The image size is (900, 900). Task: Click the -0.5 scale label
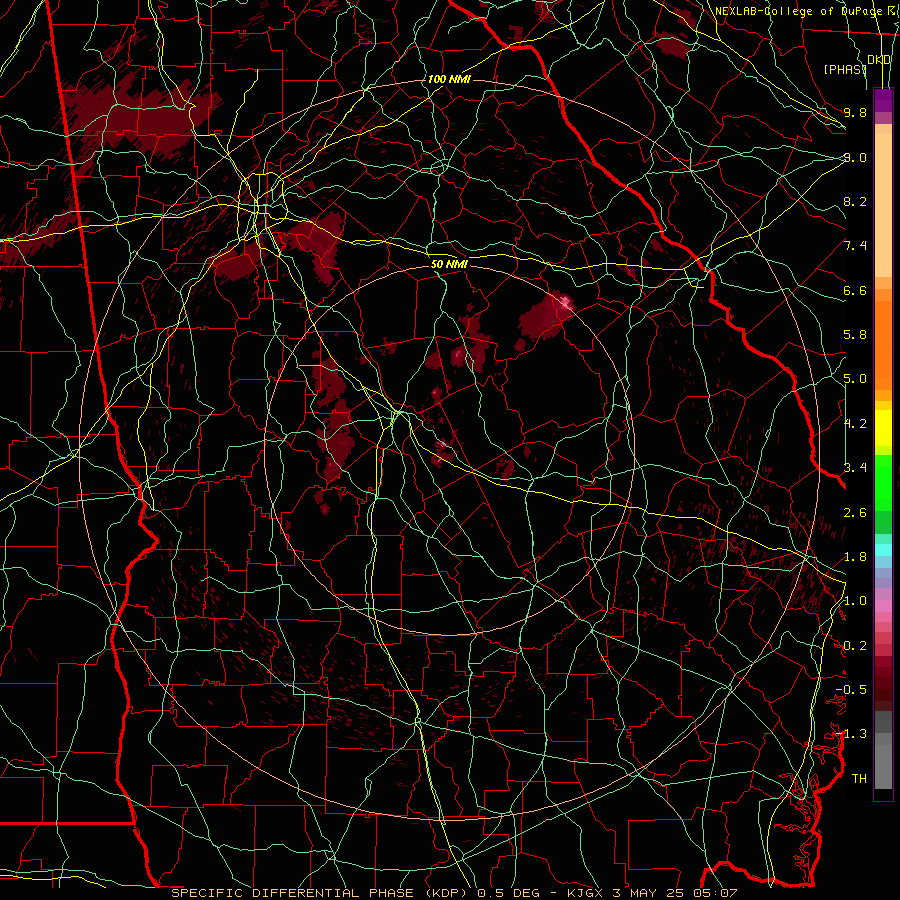pos(851,689)
